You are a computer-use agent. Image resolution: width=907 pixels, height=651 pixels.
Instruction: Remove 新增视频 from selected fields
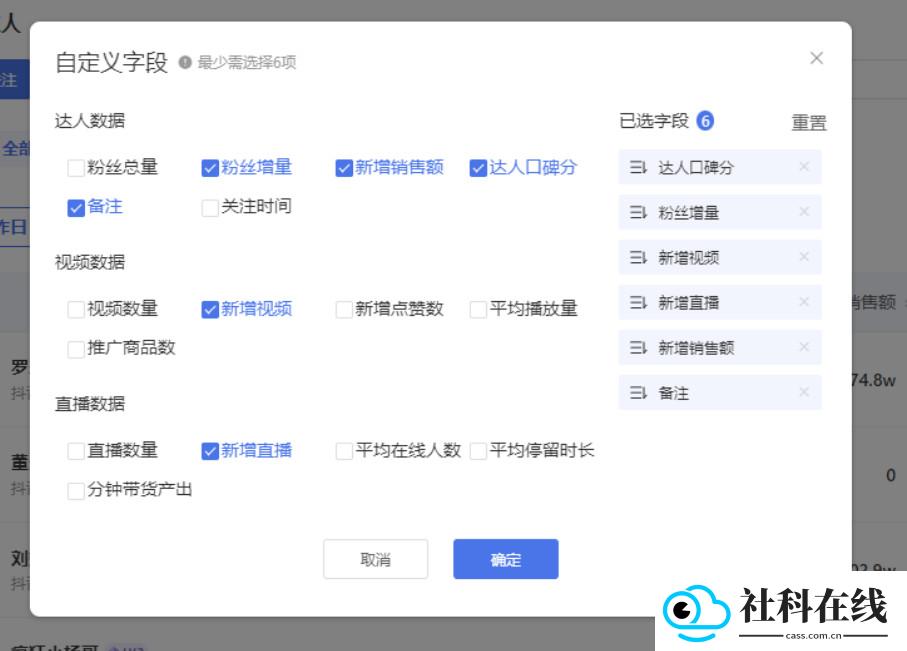point(804,257)
